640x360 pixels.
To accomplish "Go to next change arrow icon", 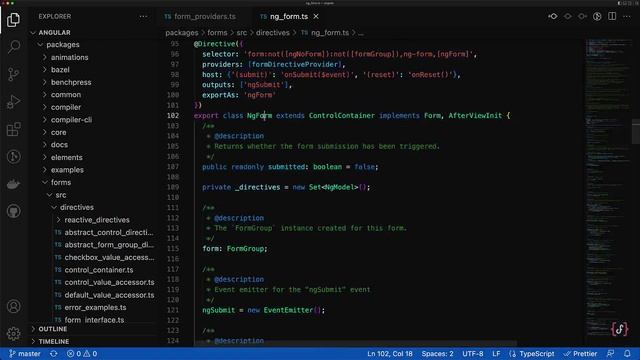I will (582, 16).
